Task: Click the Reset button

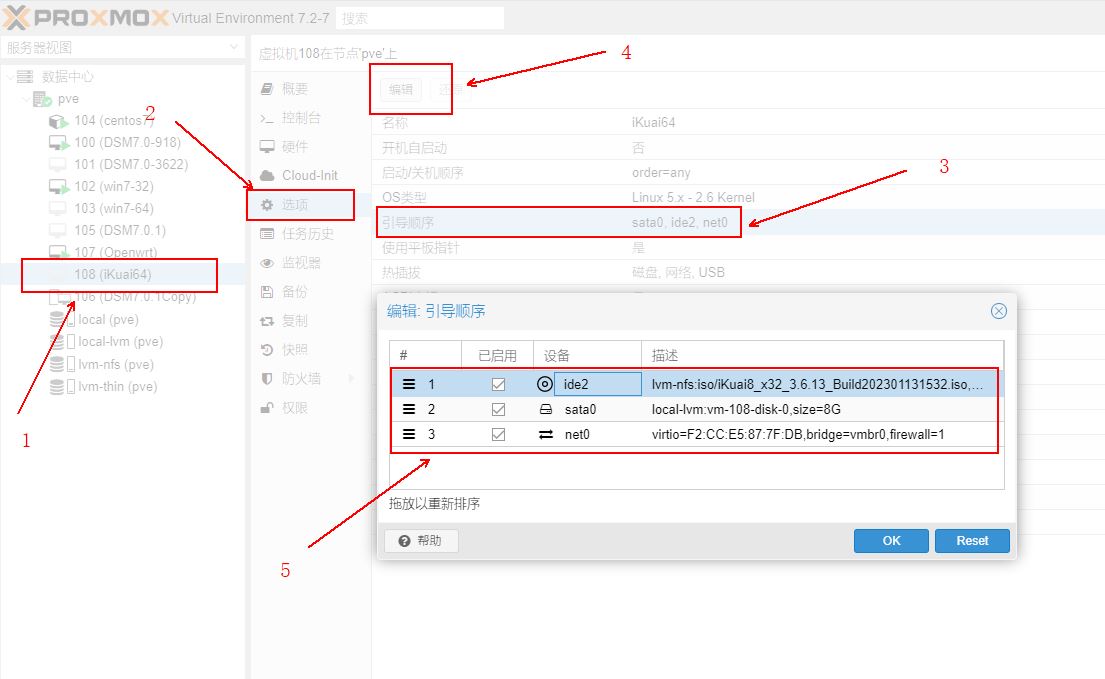Action: click(x=972, y=541)
